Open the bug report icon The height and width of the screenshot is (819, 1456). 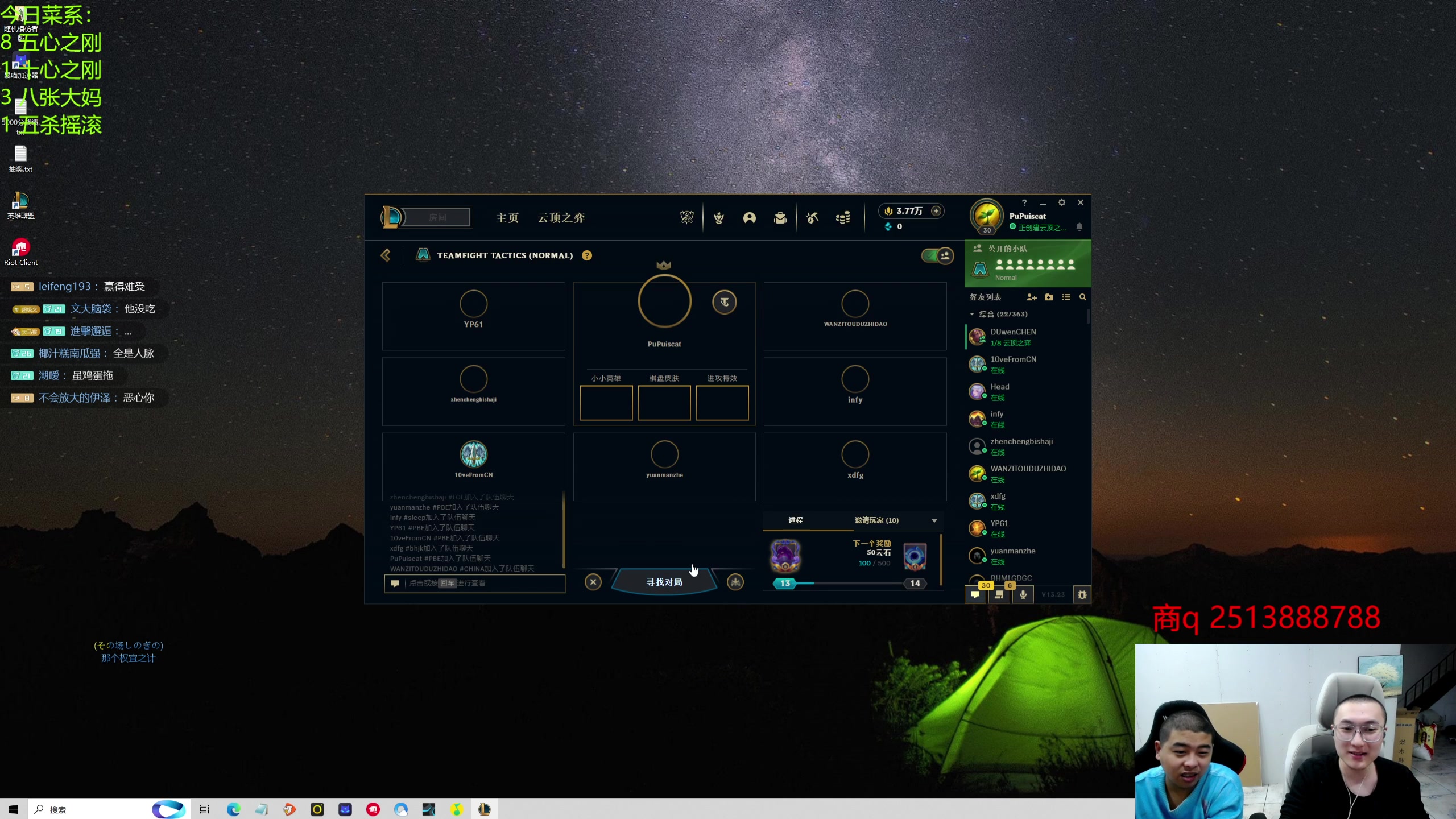(1082, 594)
